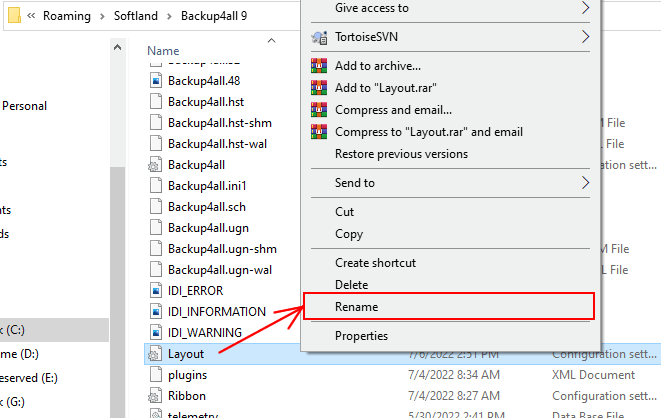
Task: Click the IDI_INFORMATION image icon
Action: point(156,312)
